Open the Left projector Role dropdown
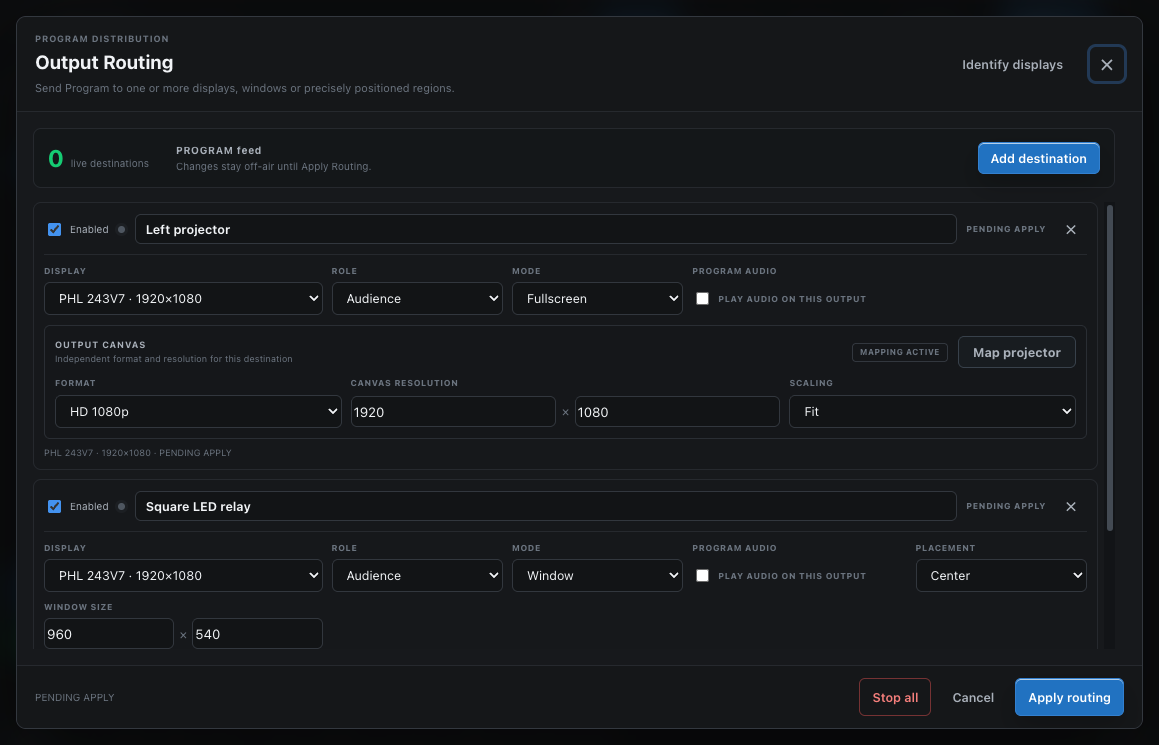Screen dimensions: 1159x745 [417, 299]
